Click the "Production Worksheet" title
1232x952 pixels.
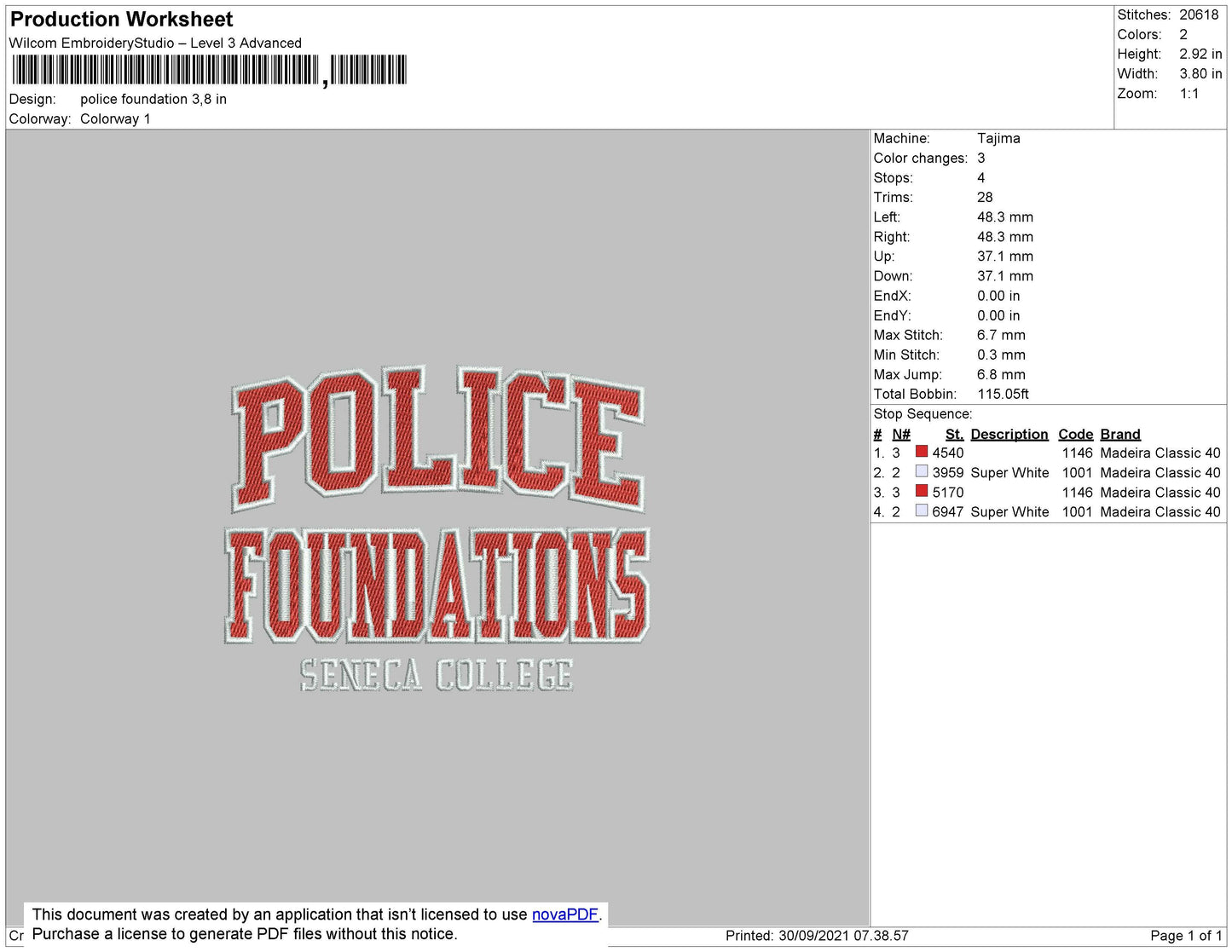tap(121, 20)
